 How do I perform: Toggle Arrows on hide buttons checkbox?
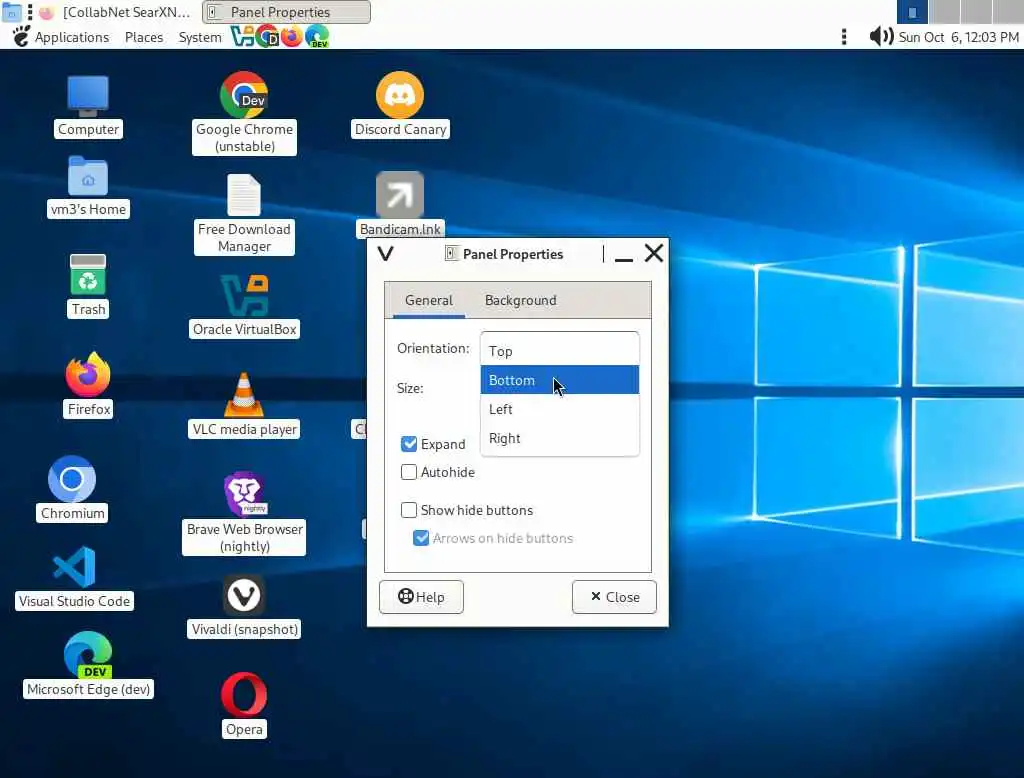pyautogui.click(x=421, y=538)
